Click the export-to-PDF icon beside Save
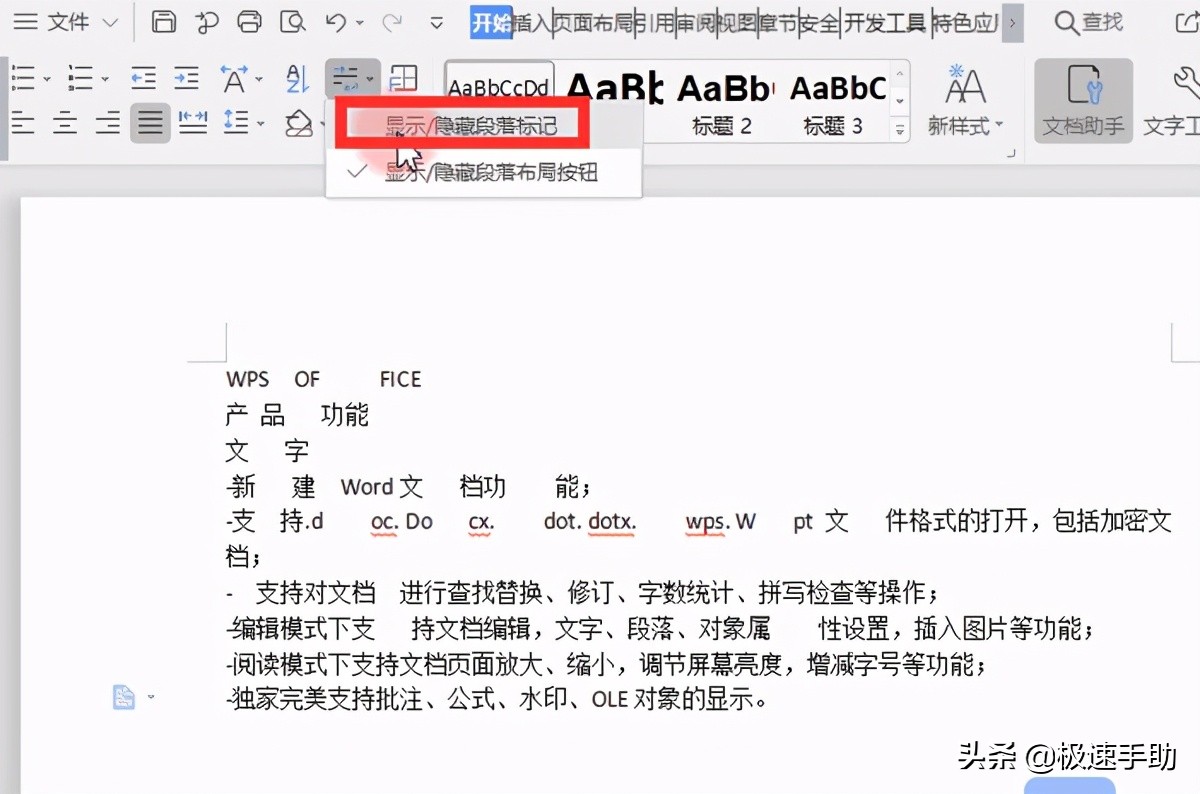 [207, 21]
